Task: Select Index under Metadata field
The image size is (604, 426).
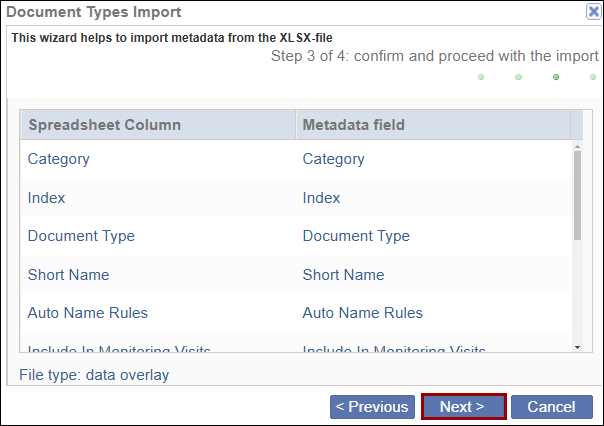Action: point(321,198)
